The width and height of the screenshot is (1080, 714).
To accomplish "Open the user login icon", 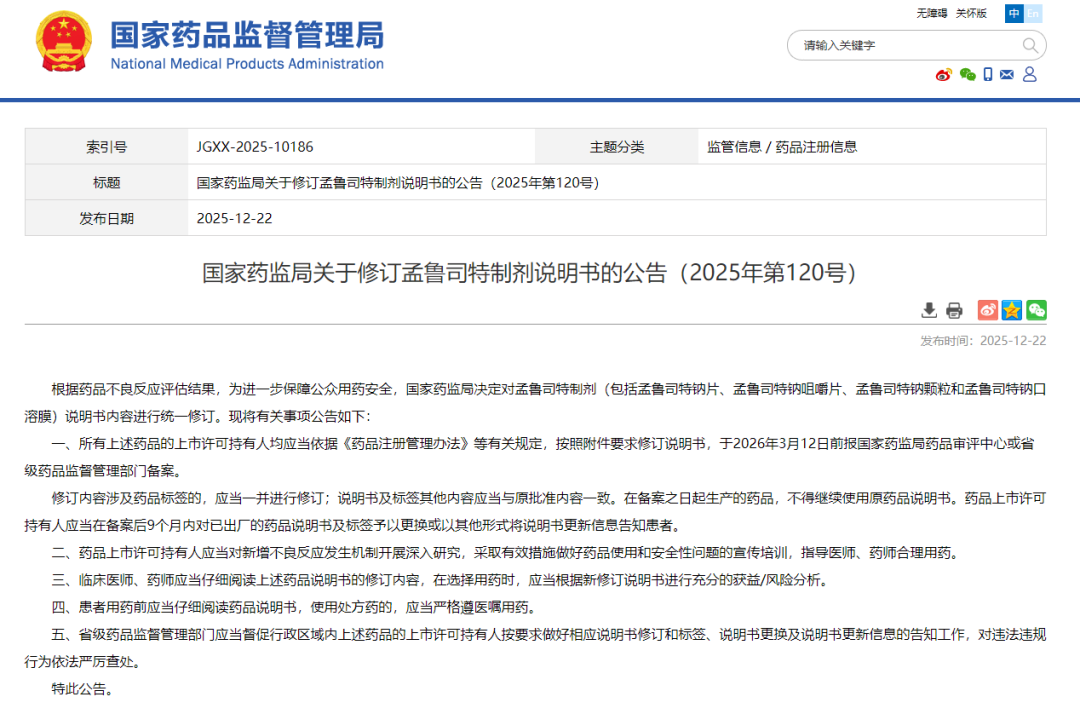I will pyautogui.click(x=1030, y=74).
